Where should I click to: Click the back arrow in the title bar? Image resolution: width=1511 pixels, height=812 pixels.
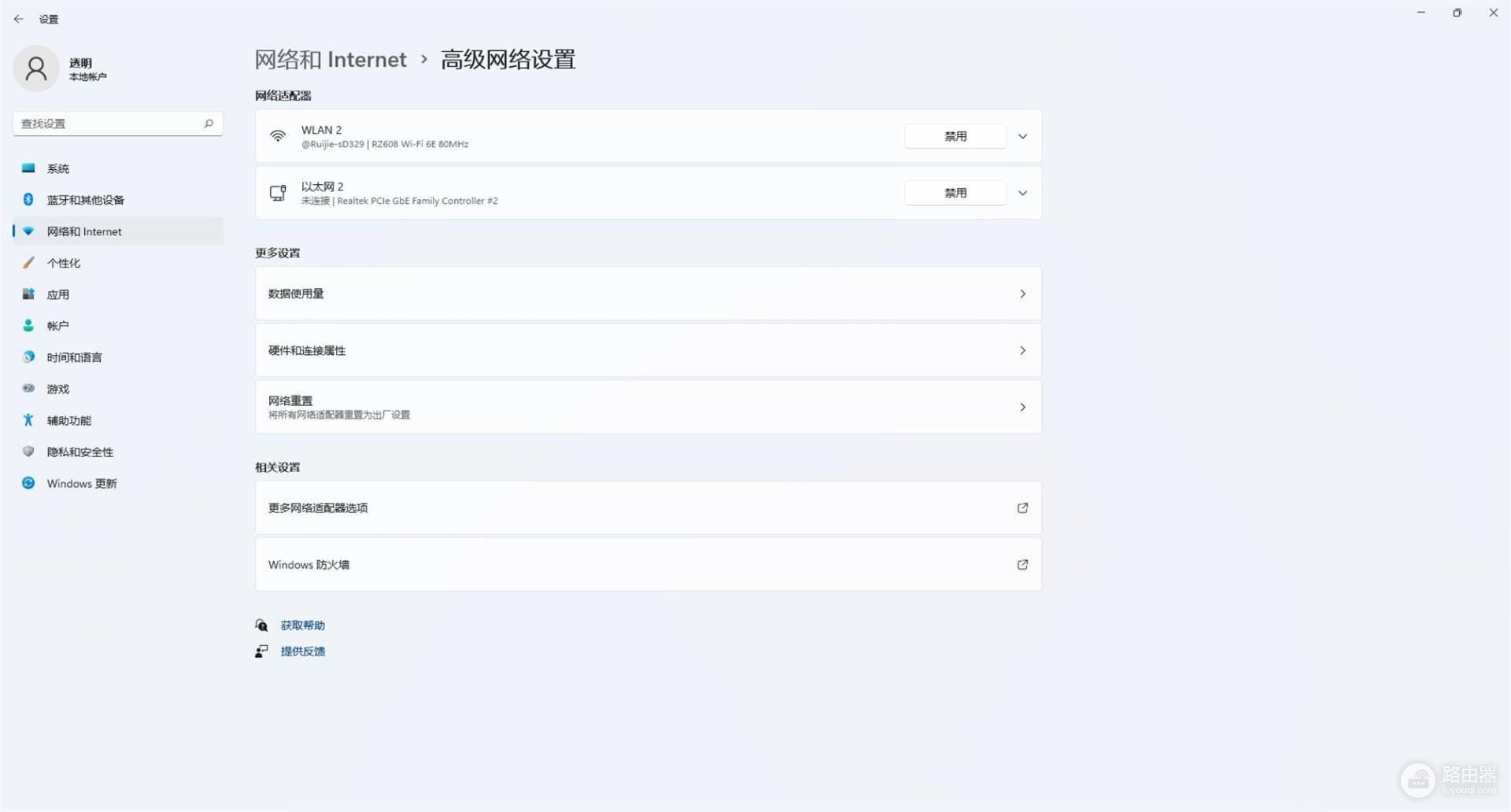click(x=19, y=19)
